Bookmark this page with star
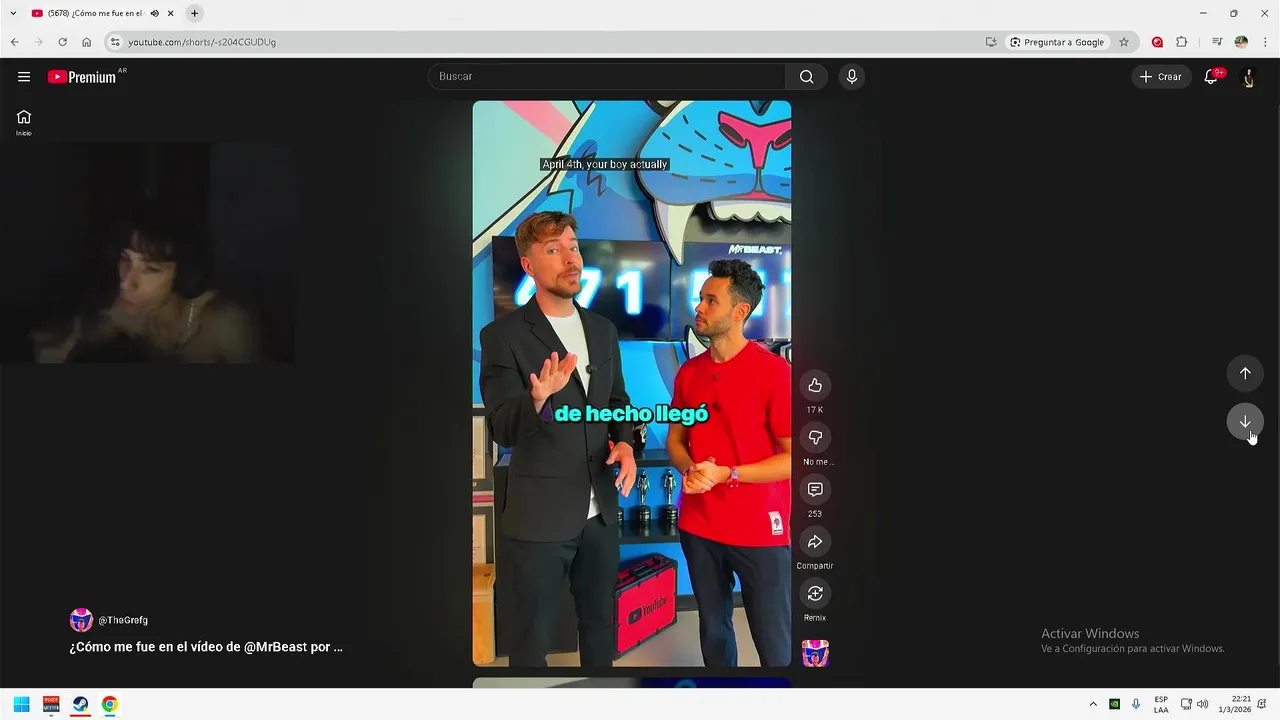This screenshot has height=720, width=1280. [x=1124, y=42]
